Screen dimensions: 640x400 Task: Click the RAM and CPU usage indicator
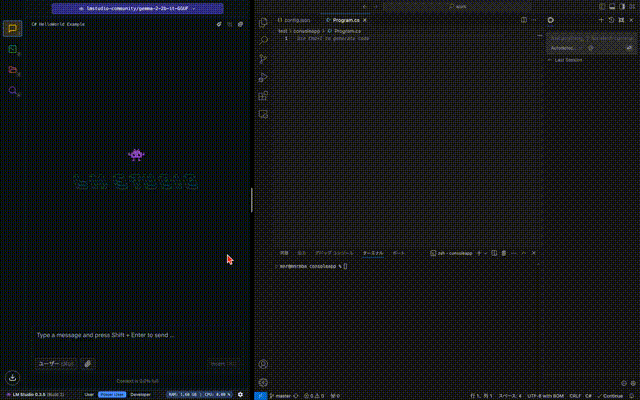199,395
